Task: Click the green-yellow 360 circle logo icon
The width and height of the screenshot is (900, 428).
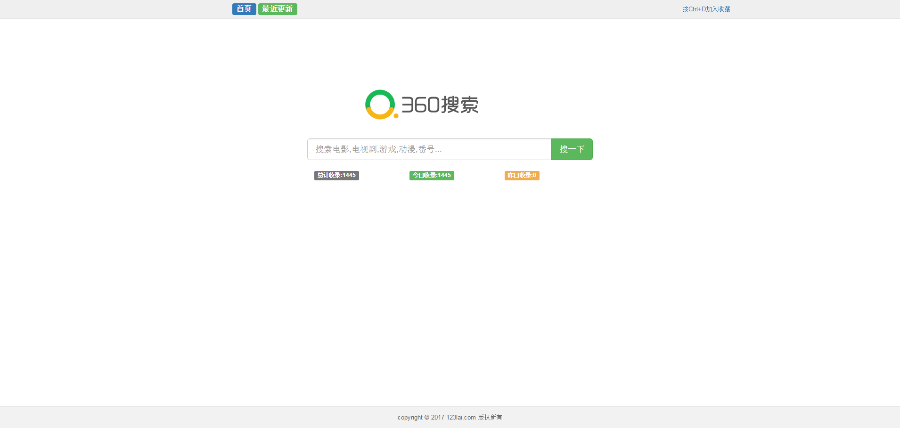Action: point(381,104)
